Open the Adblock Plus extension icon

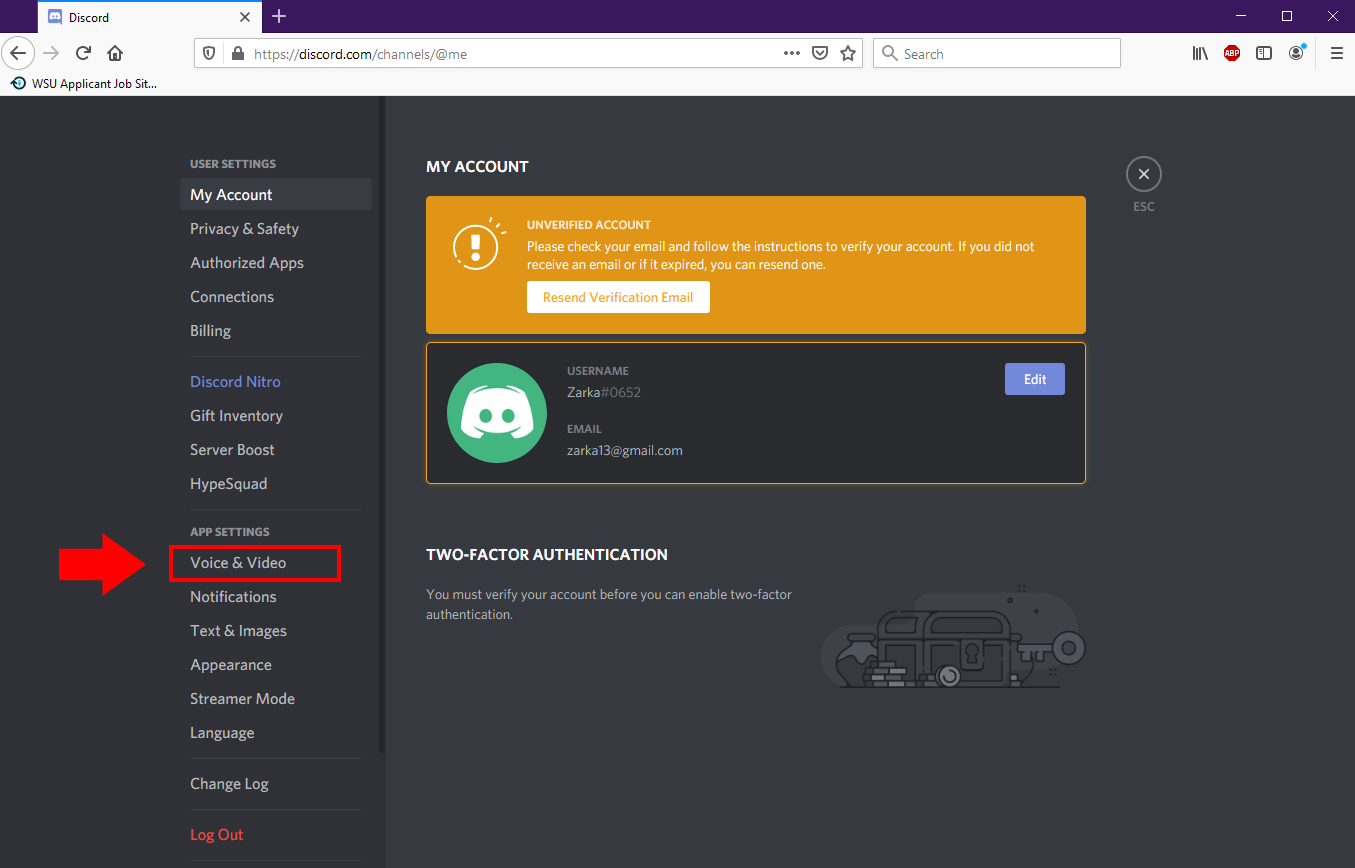coord(1231,53)
